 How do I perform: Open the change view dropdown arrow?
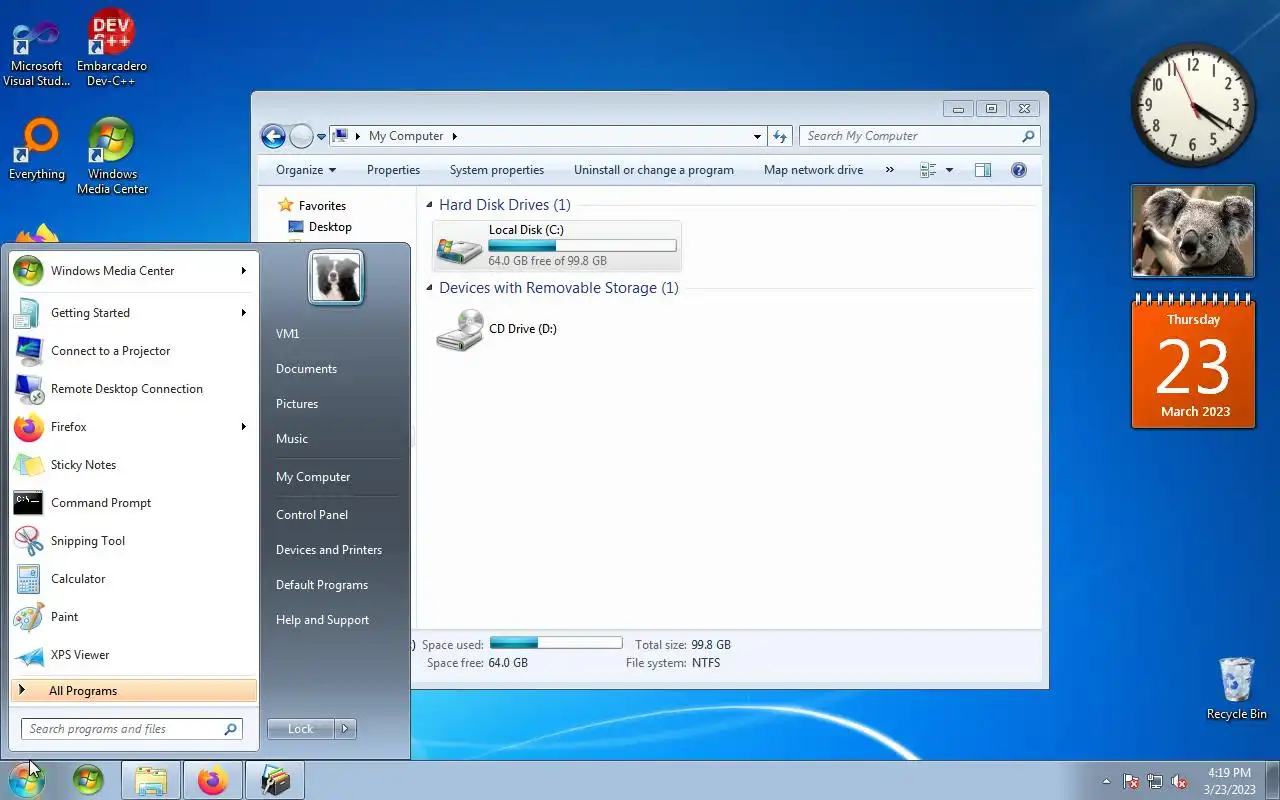[x=949, y=170]
